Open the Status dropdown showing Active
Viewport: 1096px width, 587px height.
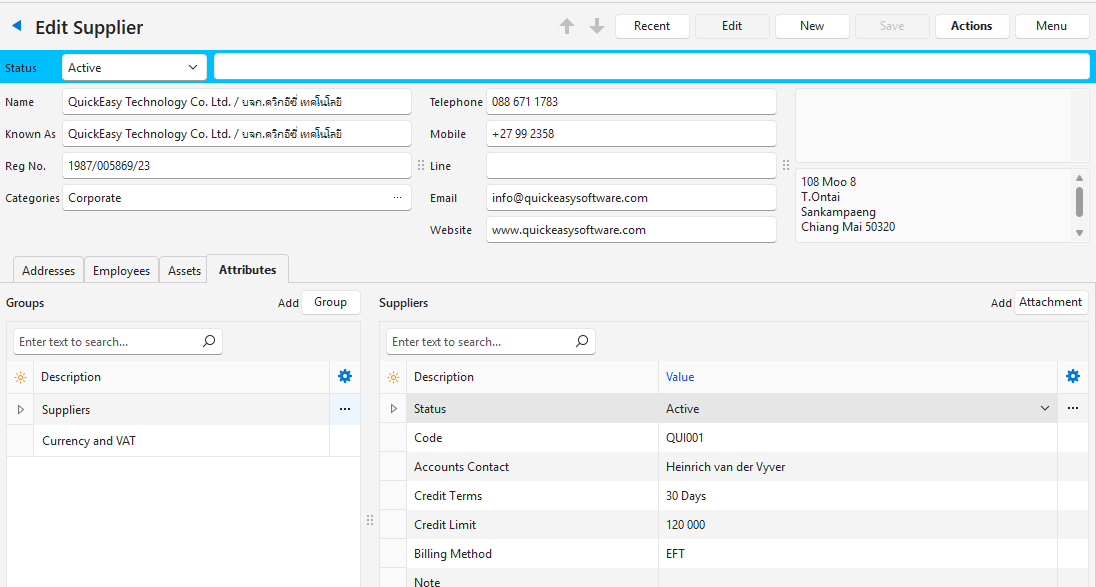point(134,68)
